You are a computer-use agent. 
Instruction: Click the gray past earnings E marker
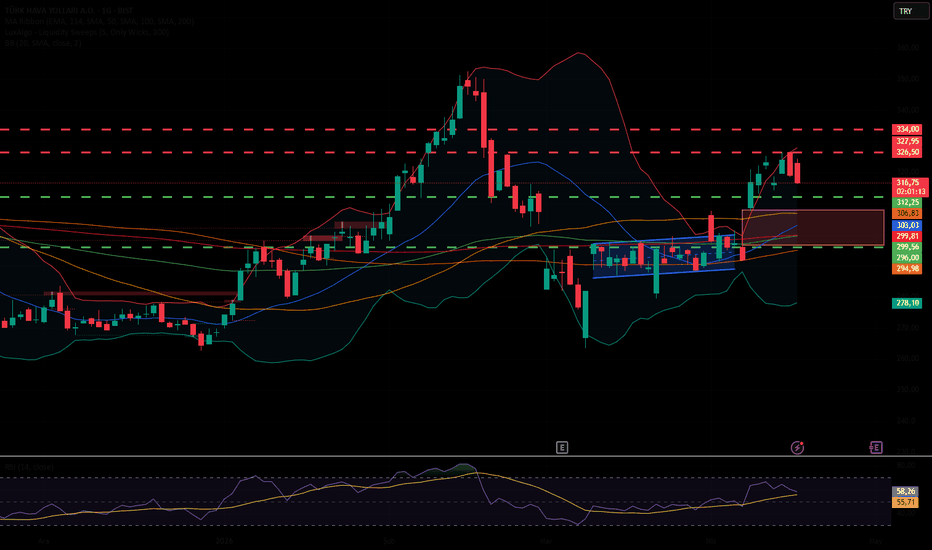click(x=562, y=447)
